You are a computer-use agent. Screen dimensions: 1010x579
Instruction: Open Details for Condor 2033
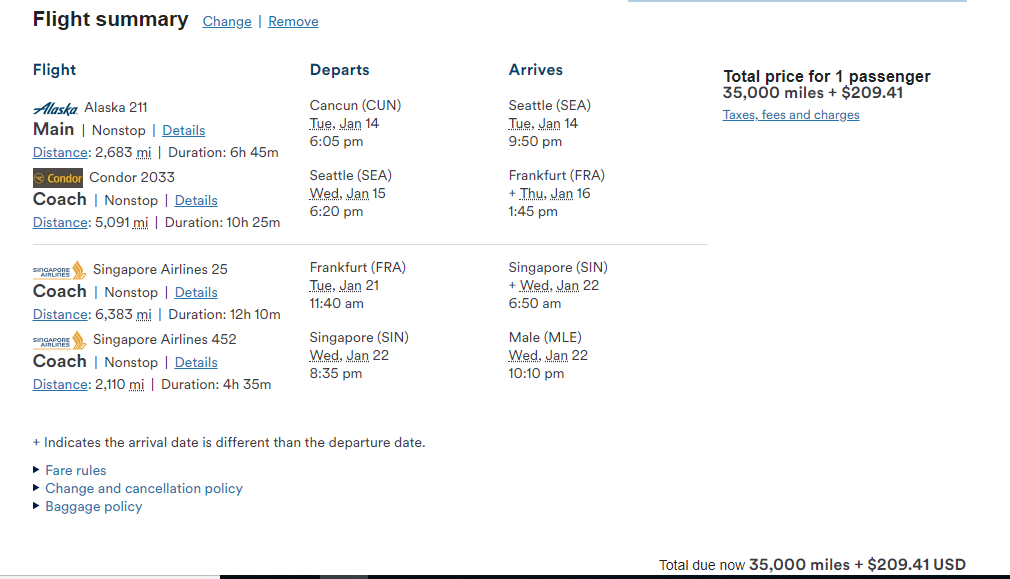196,200
